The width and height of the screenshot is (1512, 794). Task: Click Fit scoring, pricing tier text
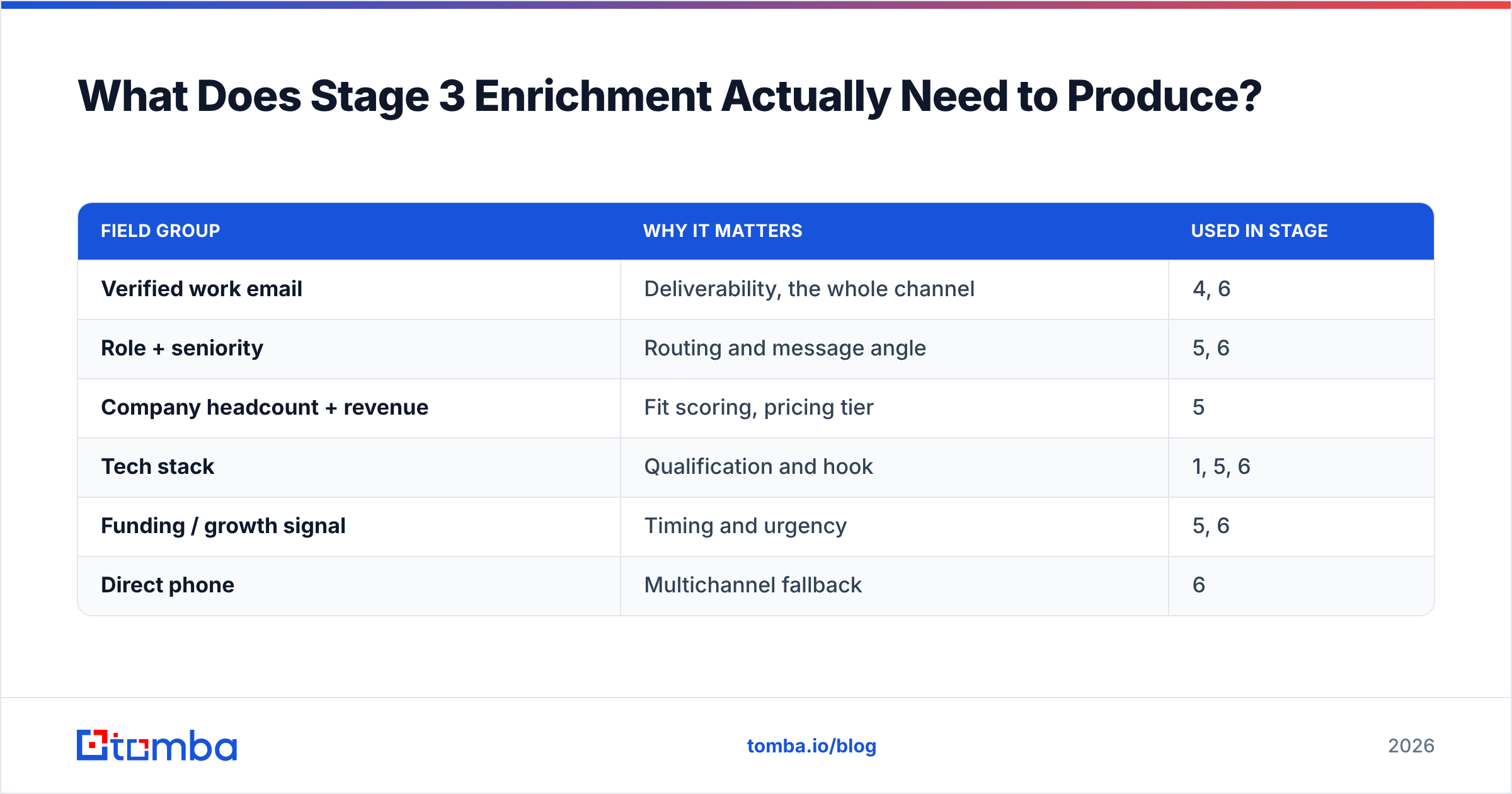[x=759, y=407]
